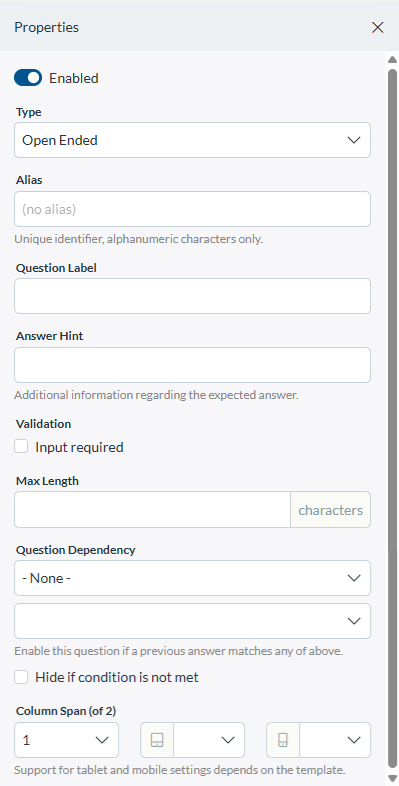Screen dimensions: 399x786
Task: Click the scrollbar up arrow
Action: pos(392,60)
